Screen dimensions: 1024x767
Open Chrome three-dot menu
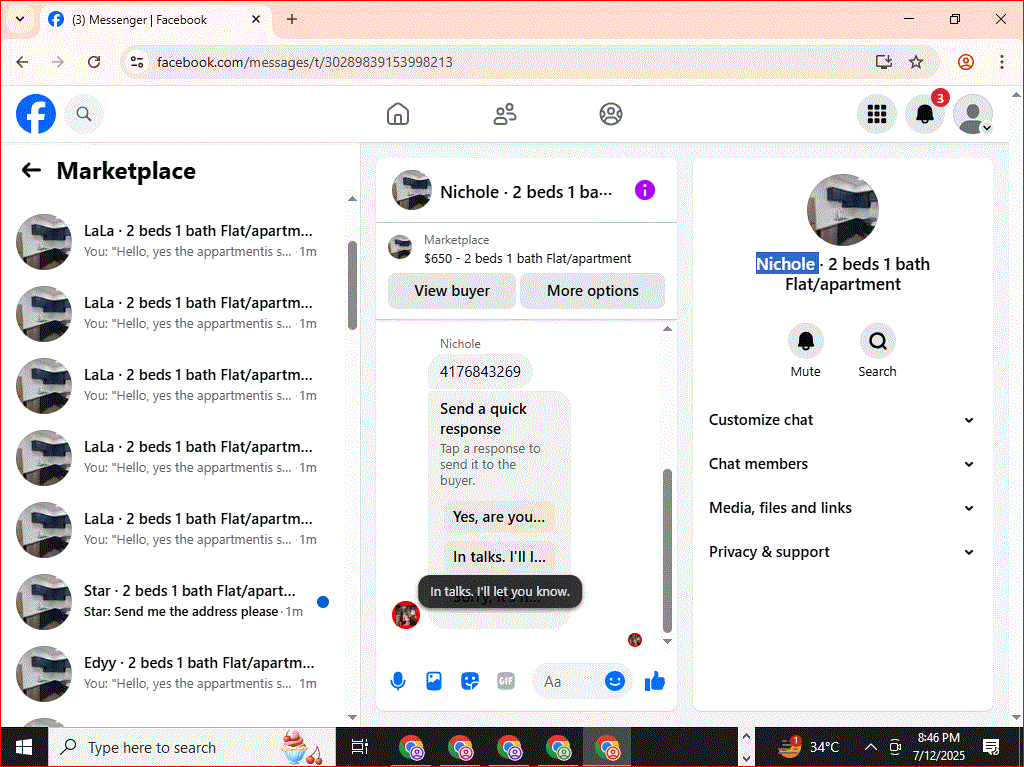click(x=1002, y=62)
